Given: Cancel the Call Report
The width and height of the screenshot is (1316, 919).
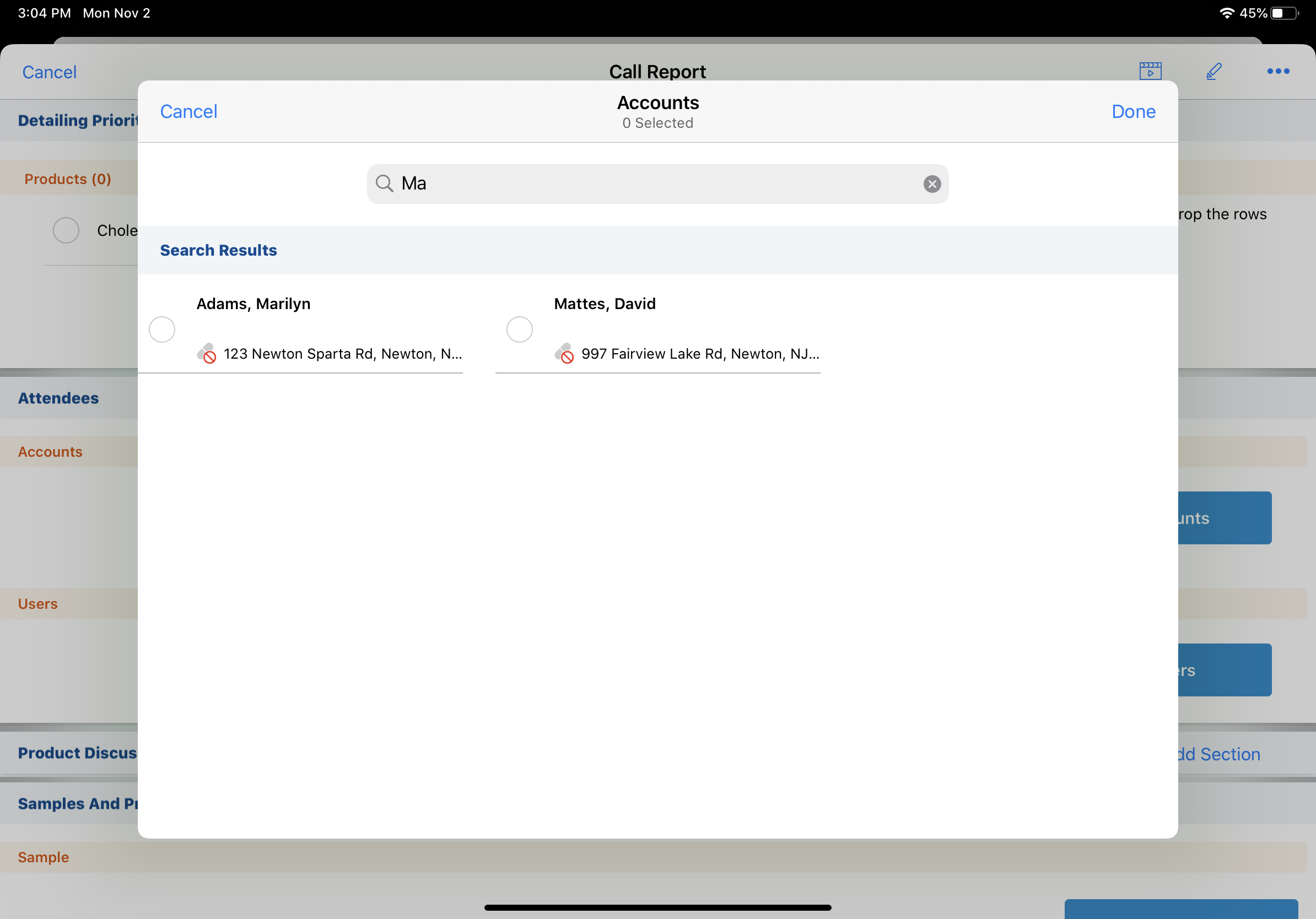Looking at the screenshot, I should (x=49, y=72).
